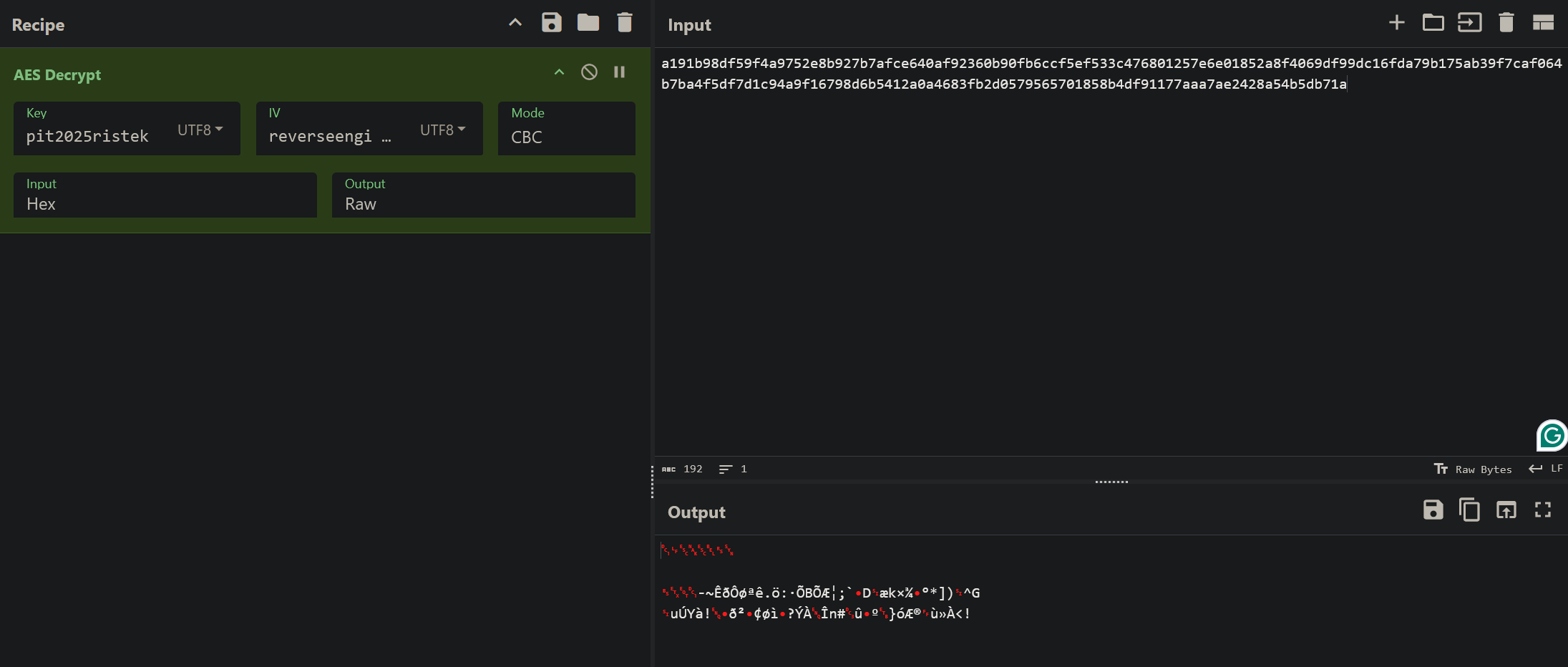Open the Mode dropdown showing CBC
Image resolution: width=1568 pixels, height=667 pixels.
[565, 137]
